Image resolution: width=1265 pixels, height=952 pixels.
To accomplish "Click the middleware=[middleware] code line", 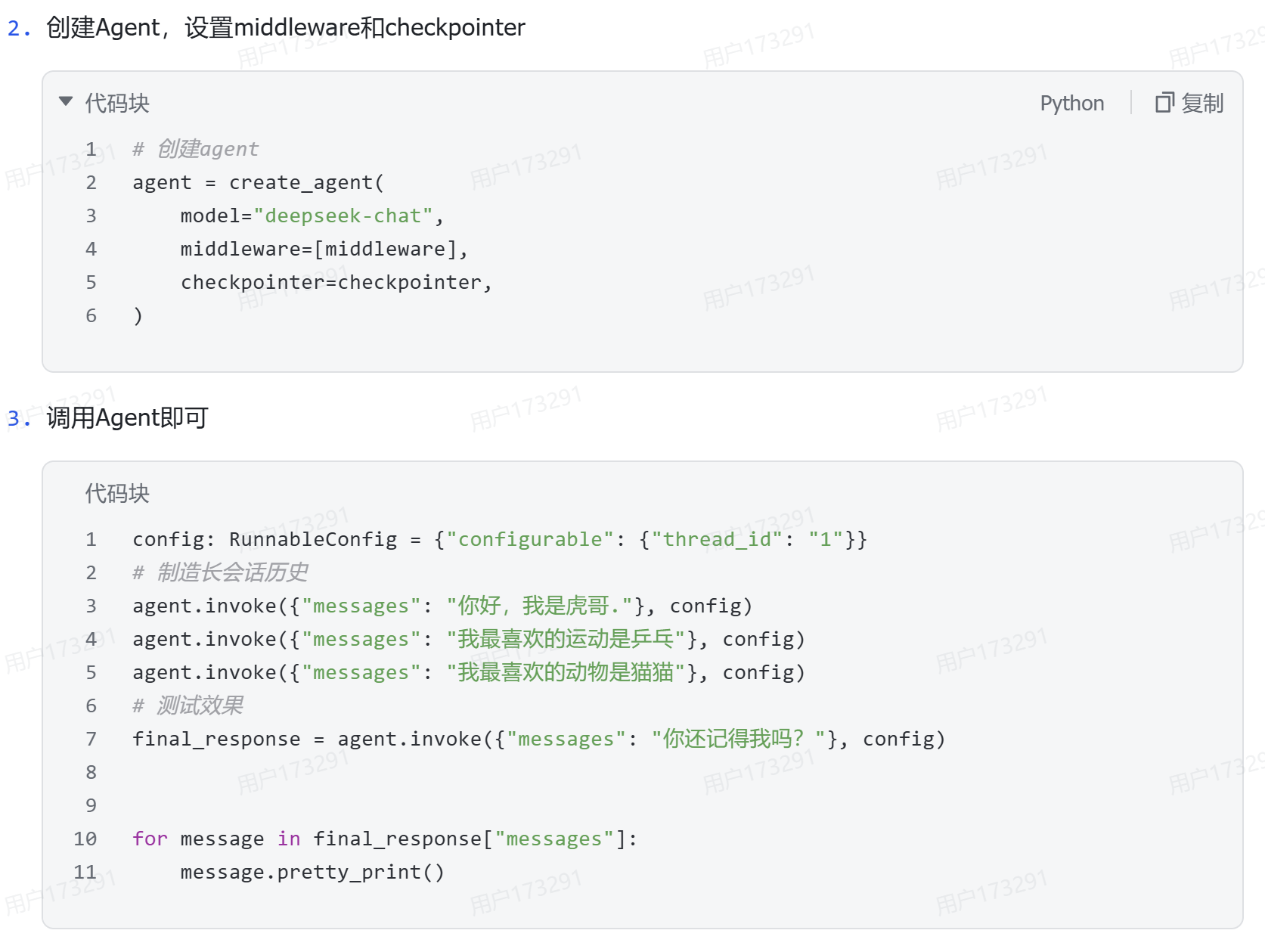I will tap(324, 249).
